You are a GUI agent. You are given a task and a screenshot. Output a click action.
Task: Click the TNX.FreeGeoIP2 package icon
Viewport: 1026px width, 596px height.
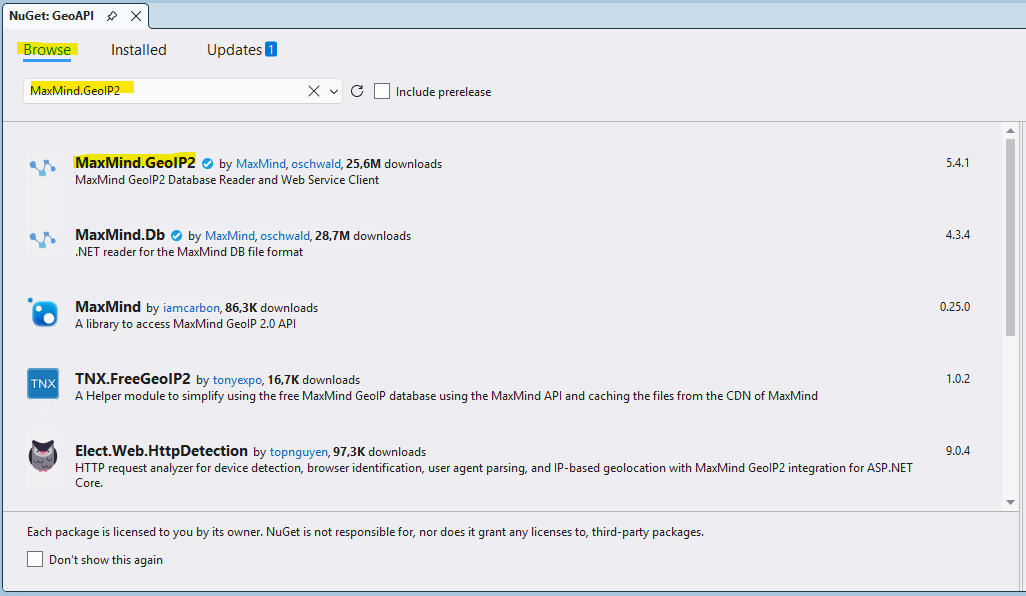click(43, 384)
